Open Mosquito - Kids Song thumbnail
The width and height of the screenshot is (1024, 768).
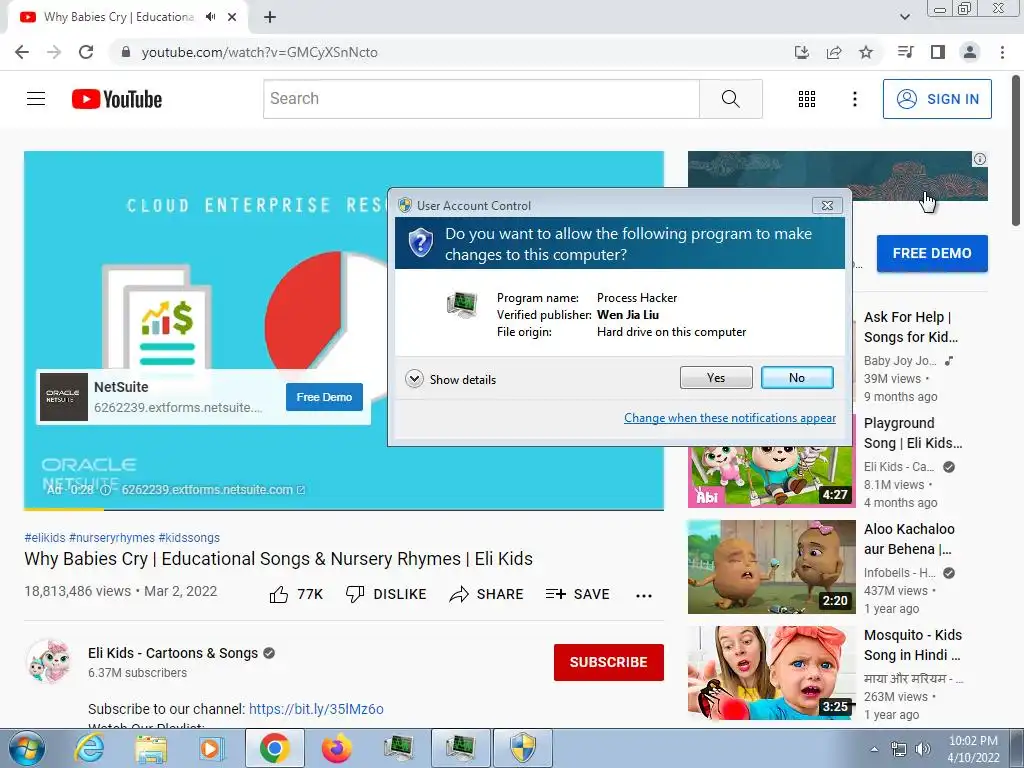coord(771,673)
